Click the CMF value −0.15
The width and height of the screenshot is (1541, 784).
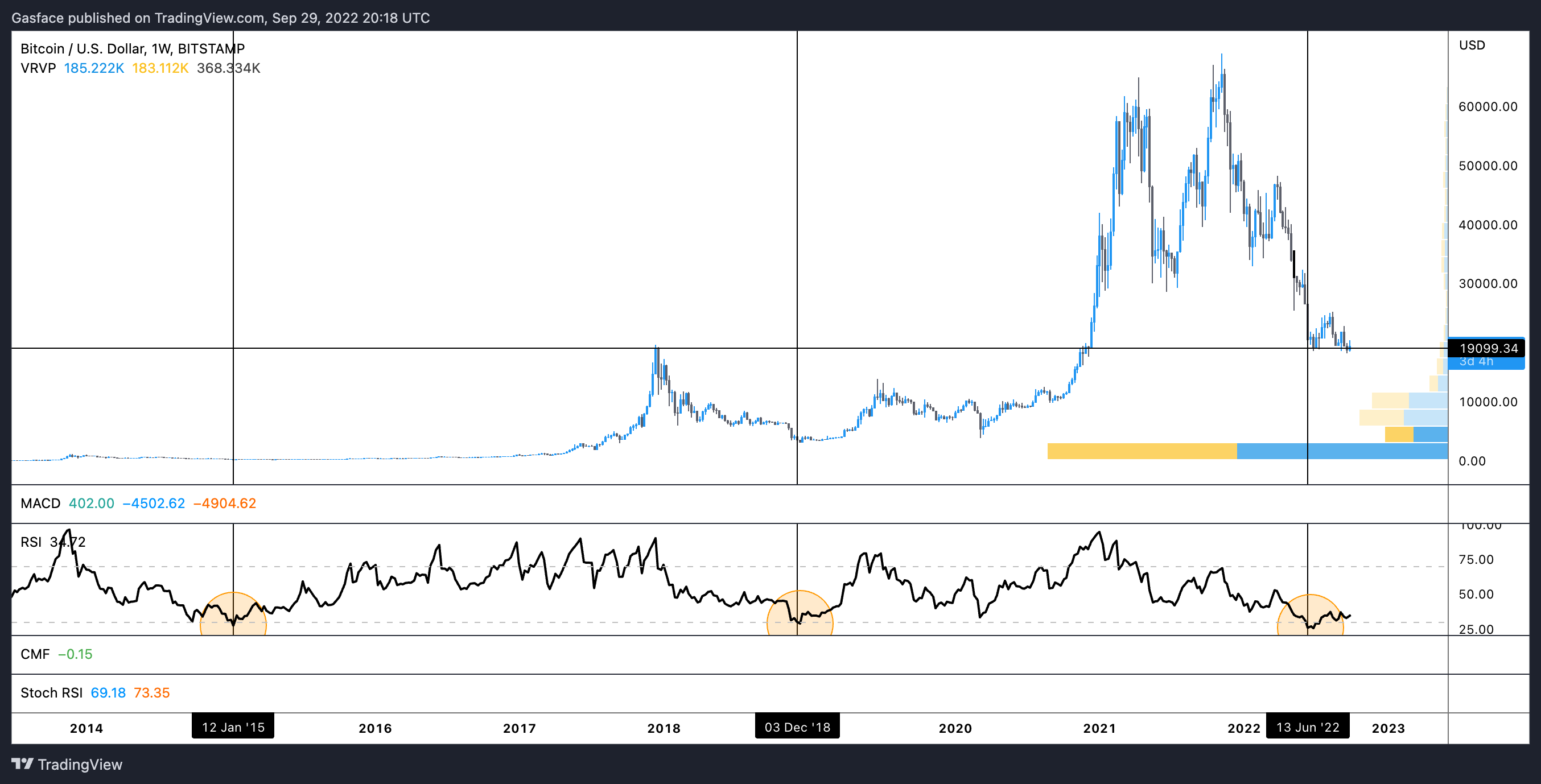(75, 654)
